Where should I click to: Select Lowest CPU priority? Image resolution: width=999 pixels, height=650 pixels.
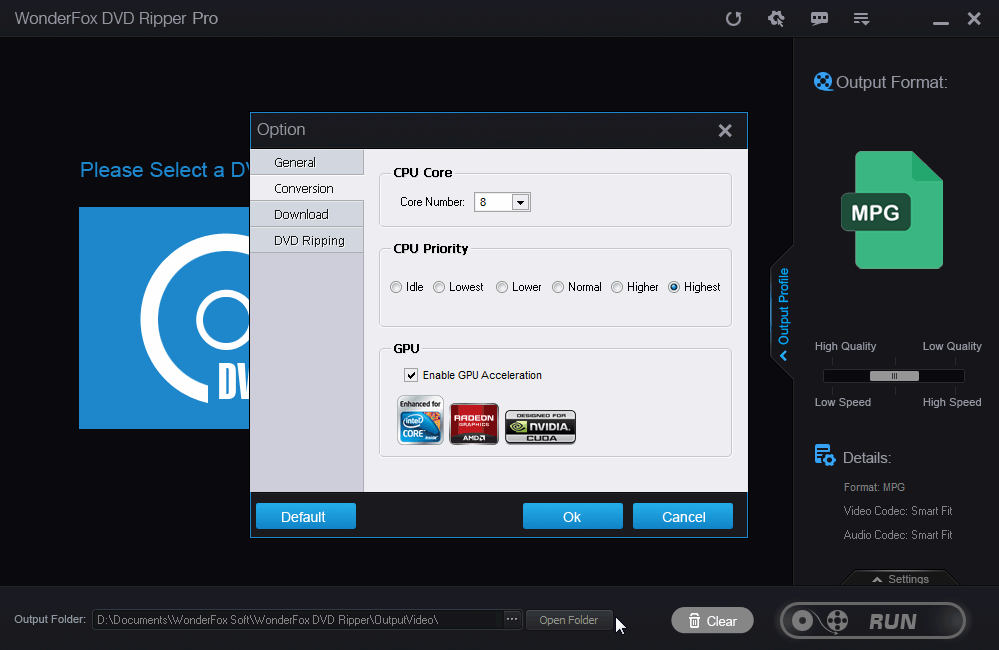pyautogui.click(x=439, y=287)
